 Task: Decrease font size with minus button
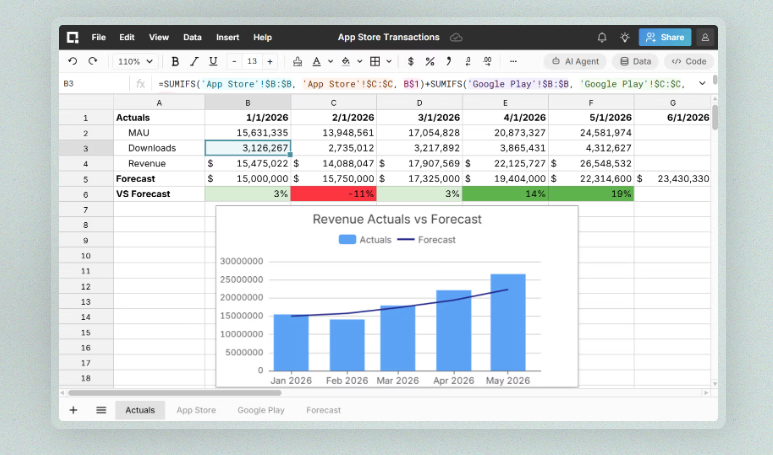pyautogui.click(x=234, y=62)
